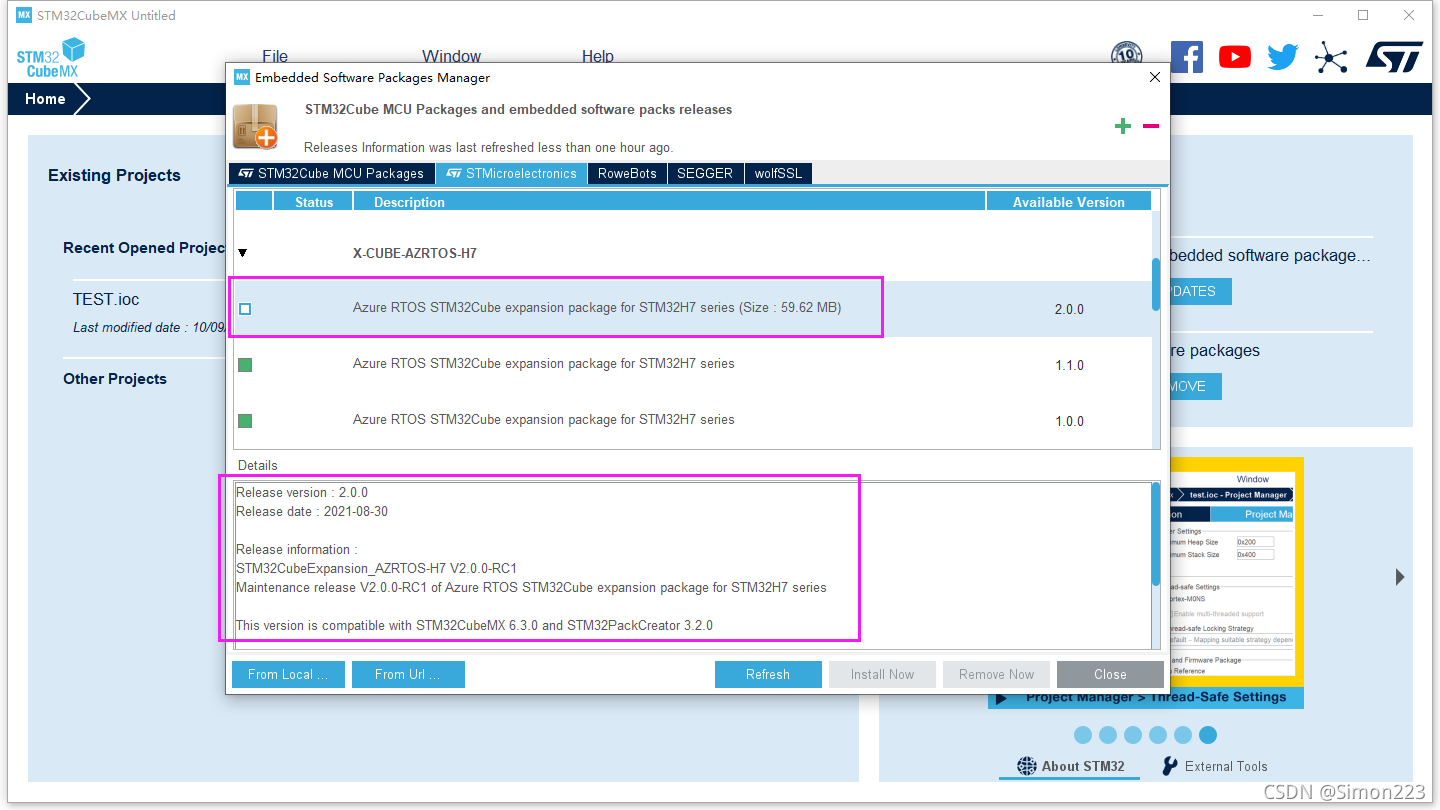The image size is (1440, 810).
Task: Click the MX icon in the dialog title bar
Action: pyautogui.click(x=242, y=77)
